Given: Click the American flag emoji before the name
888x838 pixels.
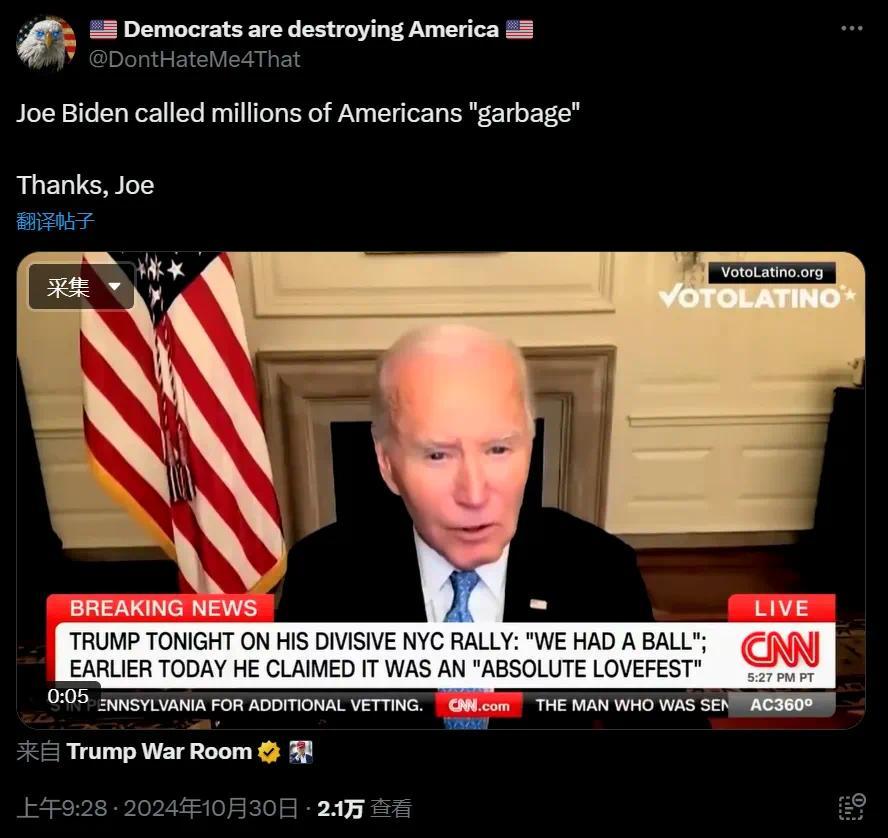Looking at the screenshot, I should [x=103, y=29].
